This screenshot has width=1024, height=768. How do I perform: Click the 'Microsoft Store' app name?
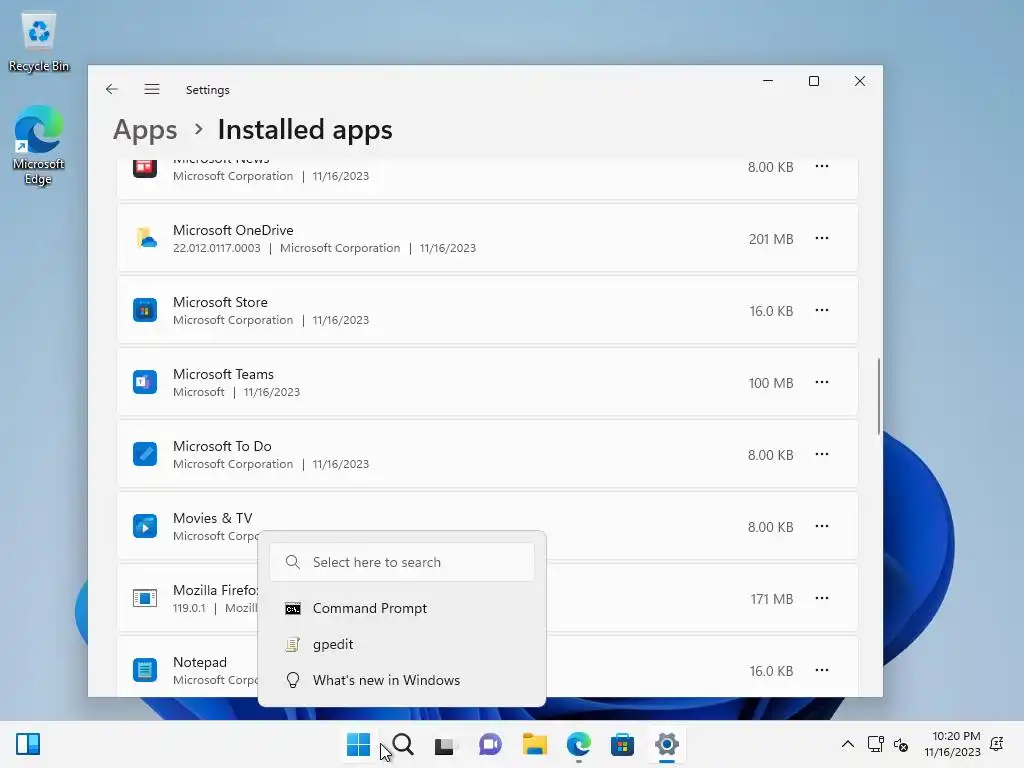coord(220,302)
